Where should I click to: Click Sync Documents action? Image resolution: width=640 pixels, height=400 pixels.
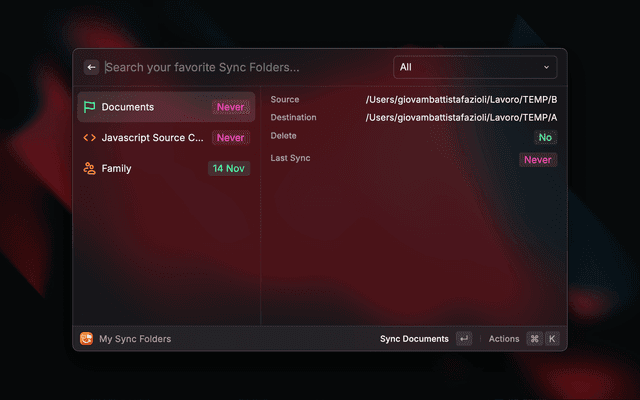(x=414, y=339)
